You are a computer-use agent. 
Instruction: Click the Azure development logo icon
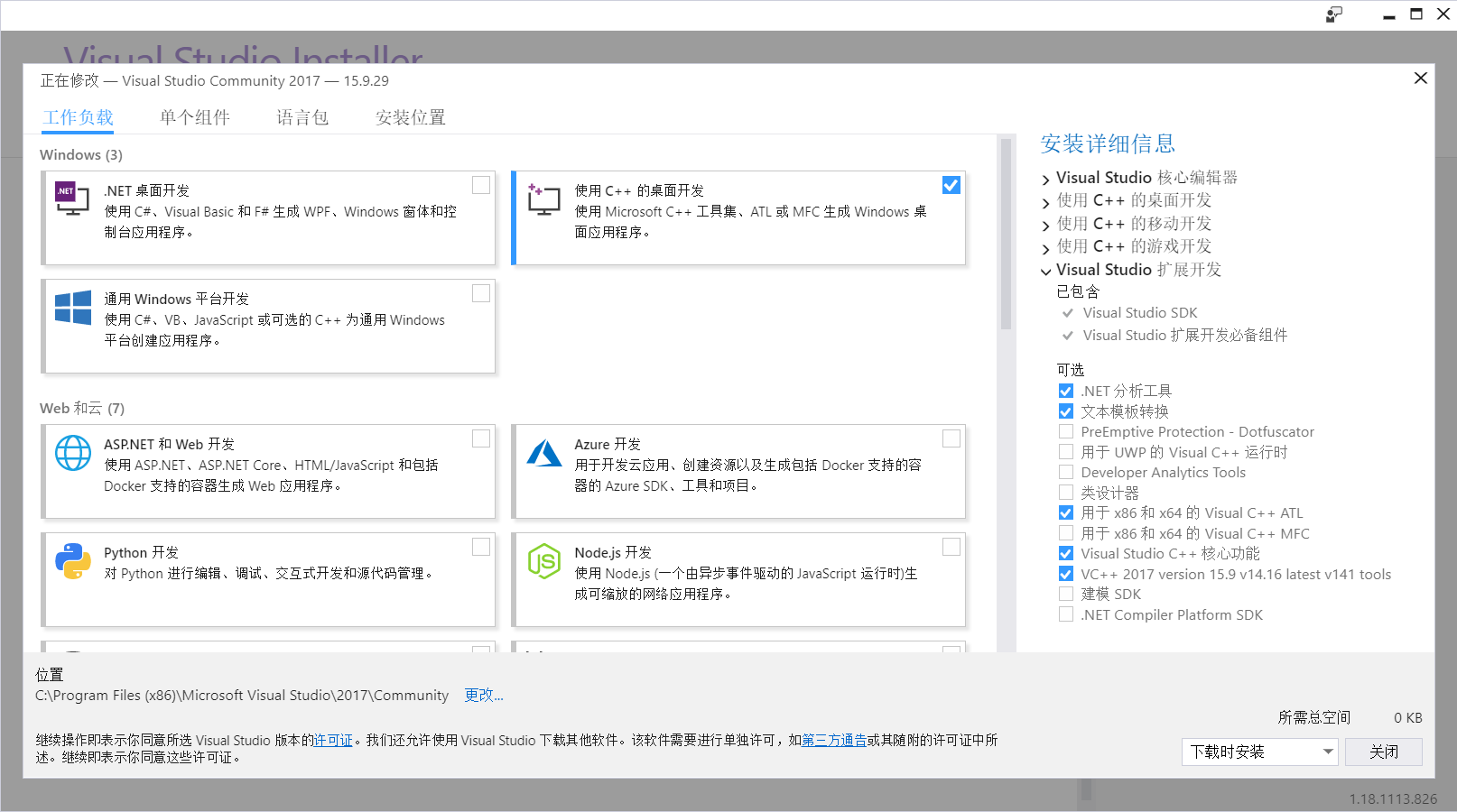coord(543,453)
